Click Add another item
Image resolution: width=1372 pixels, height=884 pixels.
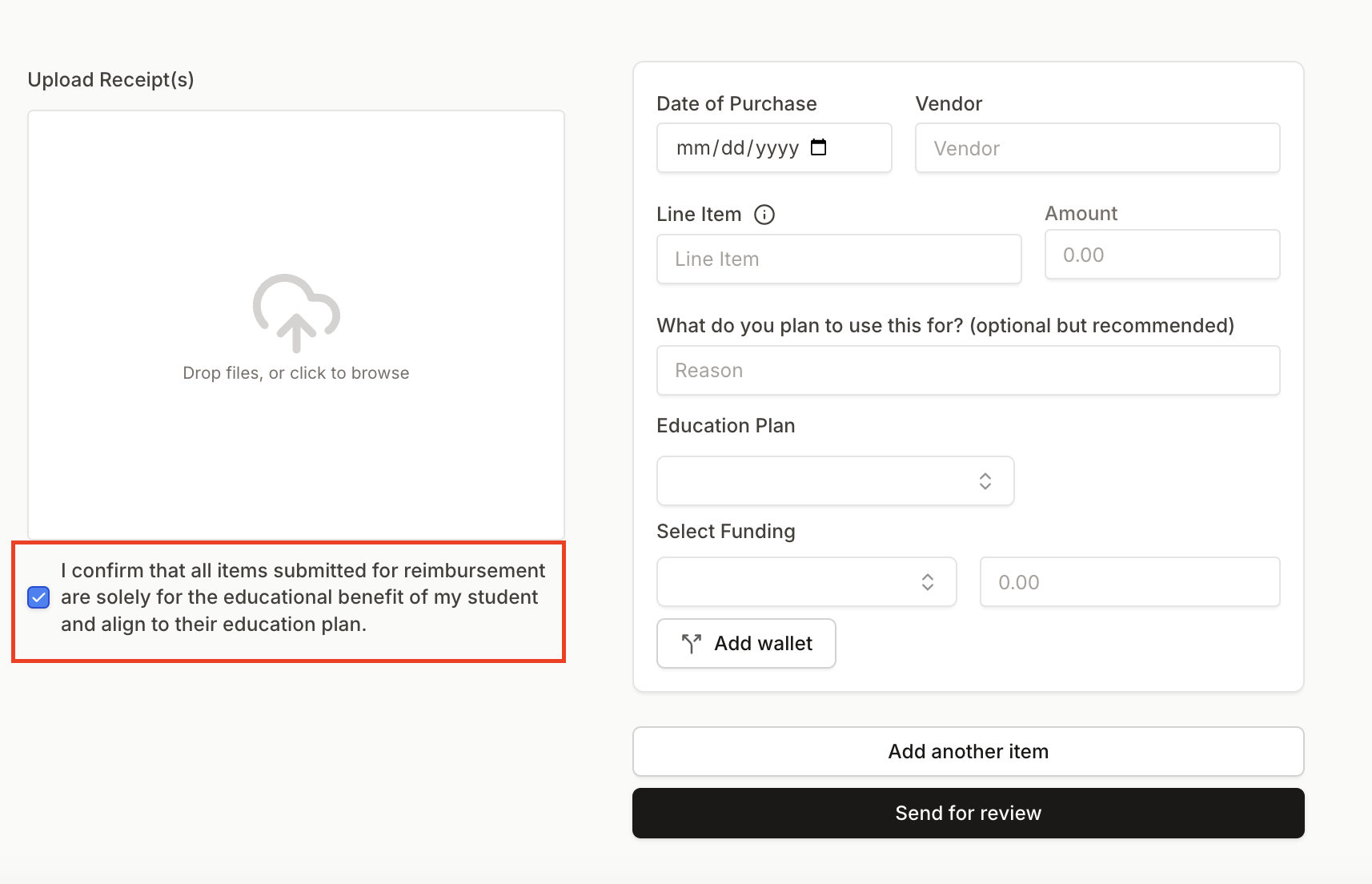coord(968,751)
